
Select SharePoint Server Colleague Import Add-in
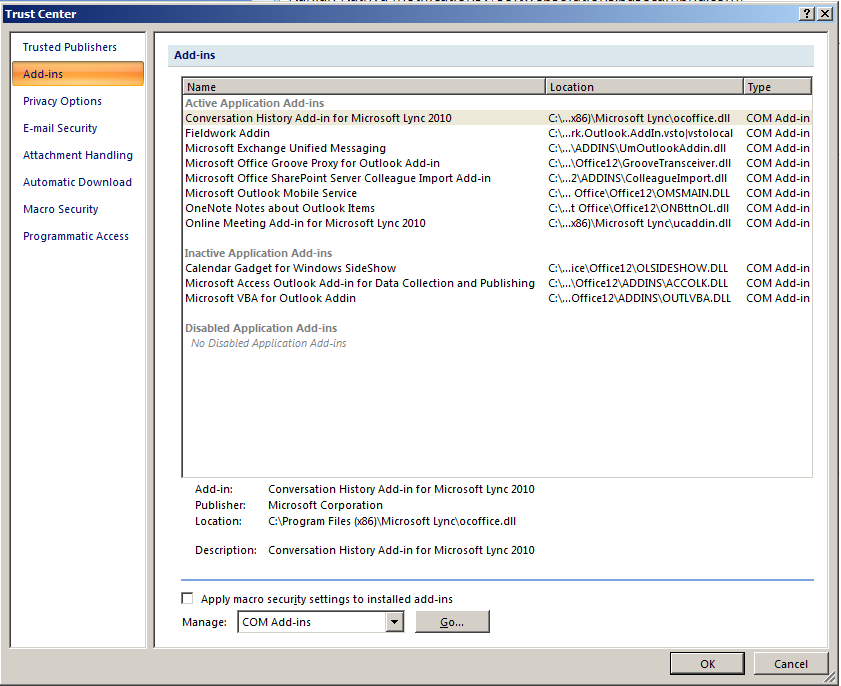(497, 178)
